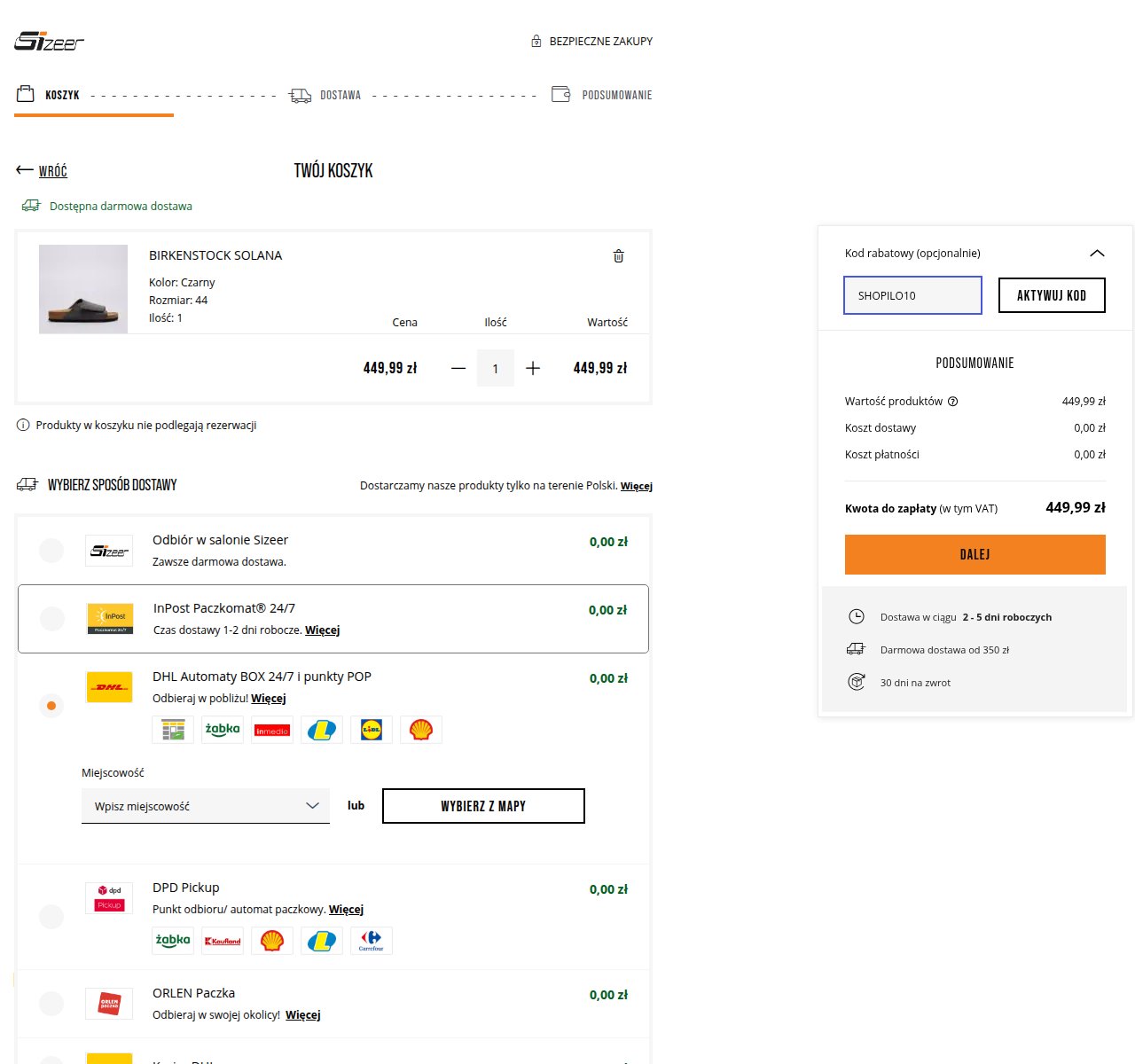
Task: Select DPD Pickup delivery option
Action: tap(51, 917)
